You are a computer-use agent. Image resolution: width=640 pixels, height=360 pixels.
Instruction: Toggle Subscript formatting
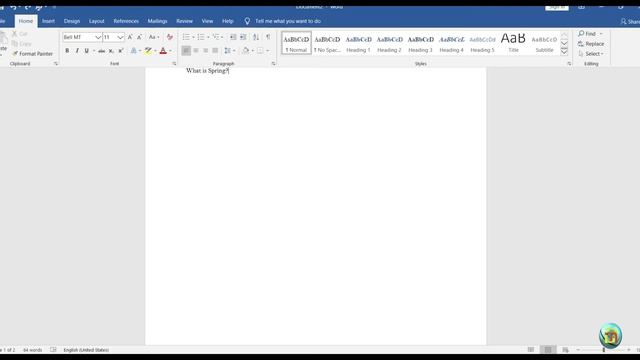pyautogui.click(x=111, y=51)
